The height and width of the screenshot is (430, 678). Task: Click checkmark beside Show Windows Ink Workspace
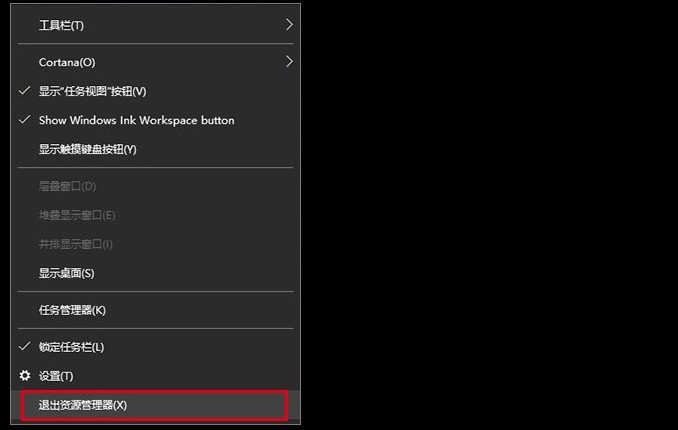click(25, 120)
